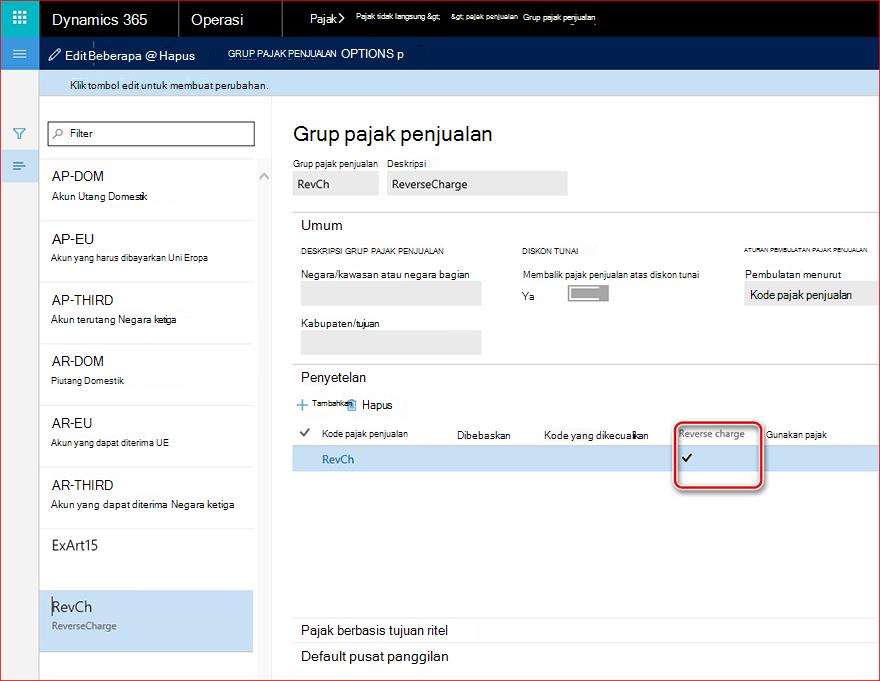
Task: Click the Kode yang dikecualikan column header
Action: (x=596, y=435)
